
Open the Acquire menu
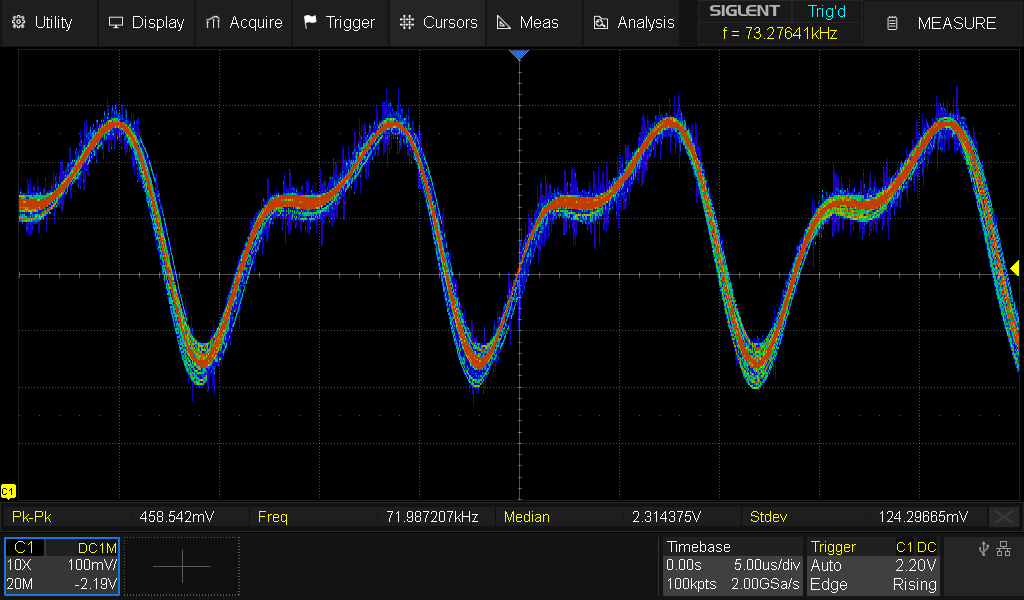pyautogui.click(x=243, y=22)
